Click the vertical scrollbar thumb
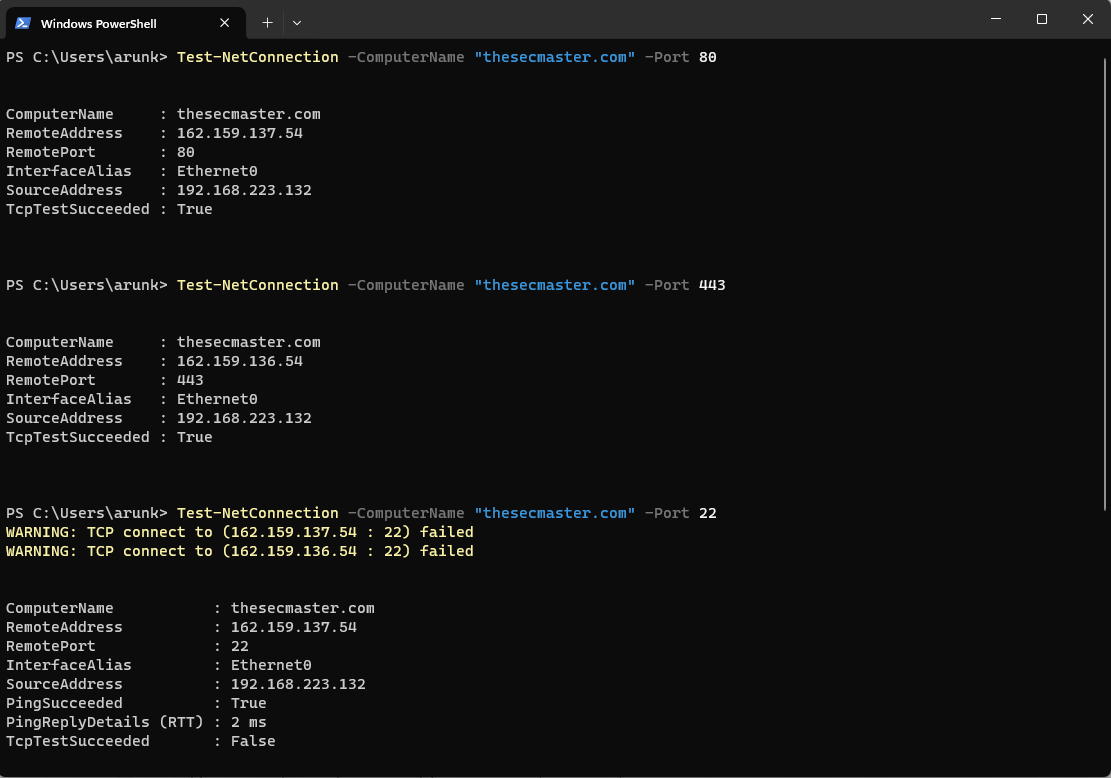Screen dimensions: 1111x778 (x=1104, y=283)
